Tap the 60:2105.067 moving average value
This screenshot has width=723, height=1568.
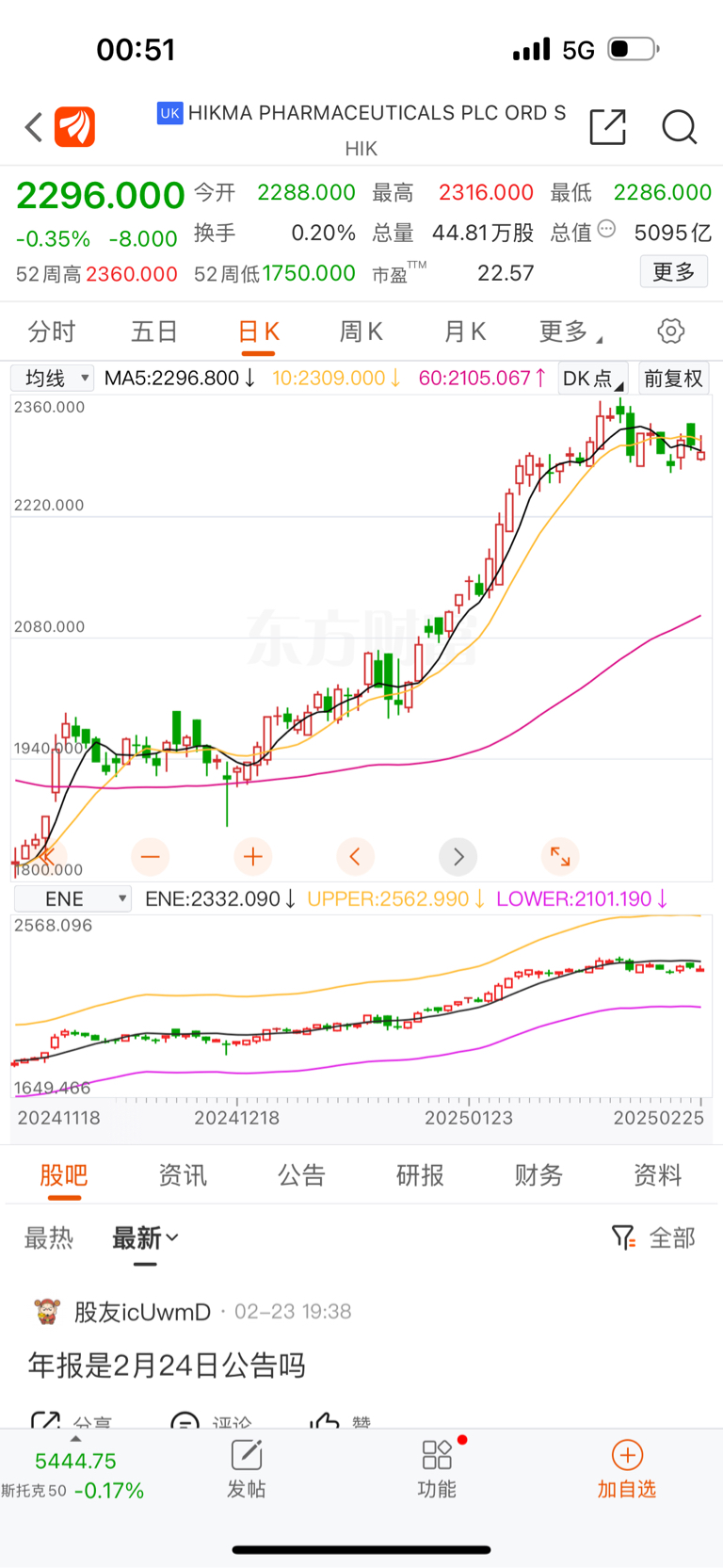pos(483,379)
